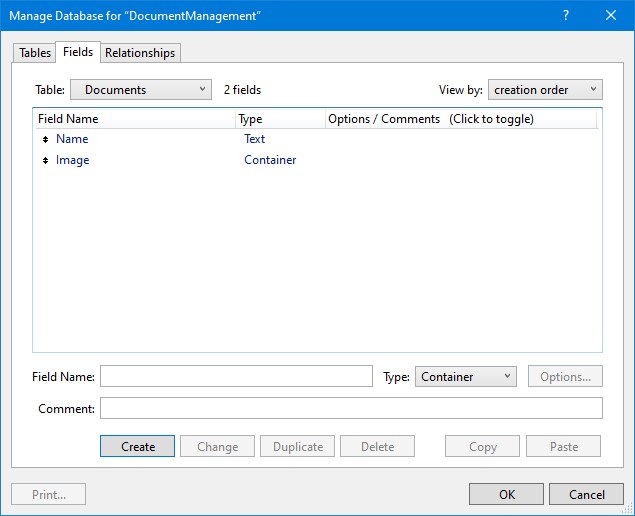The width and height of the screenshot is (635, 516).
Task: Click the reorder handle beside Image field
Action: pyautogui.click(x=46, y=160)
